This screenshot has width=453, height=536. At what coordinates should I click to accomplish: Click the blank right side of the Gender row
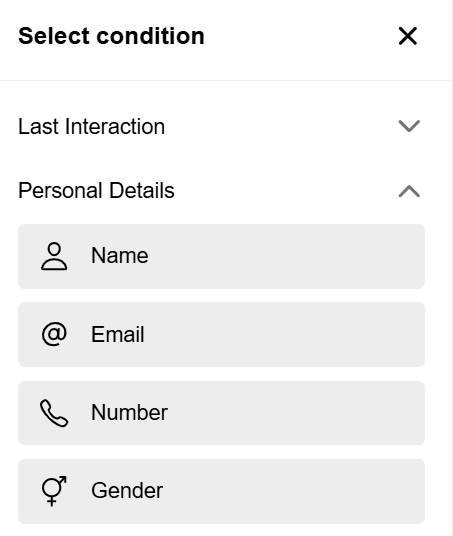[x=293, y=491]
